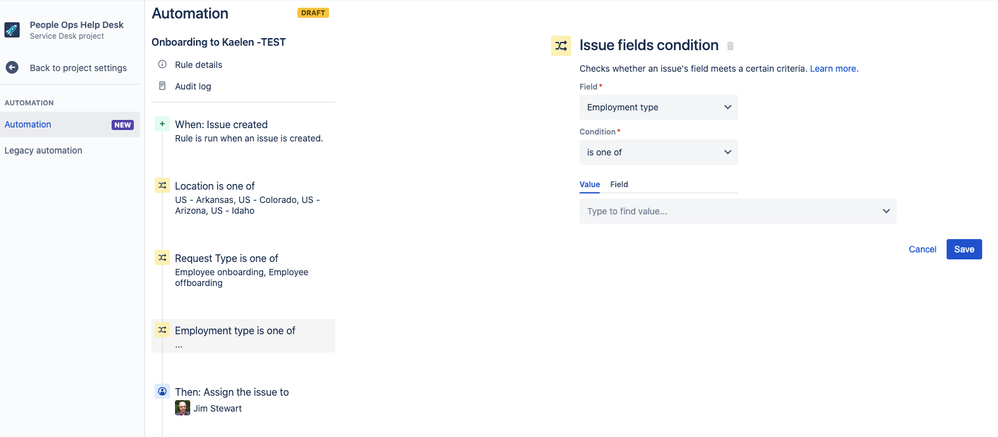Screen dimensions: 998x437
Task: Select the Value tab
Action: pyautogui.click(x=589, y=184)
